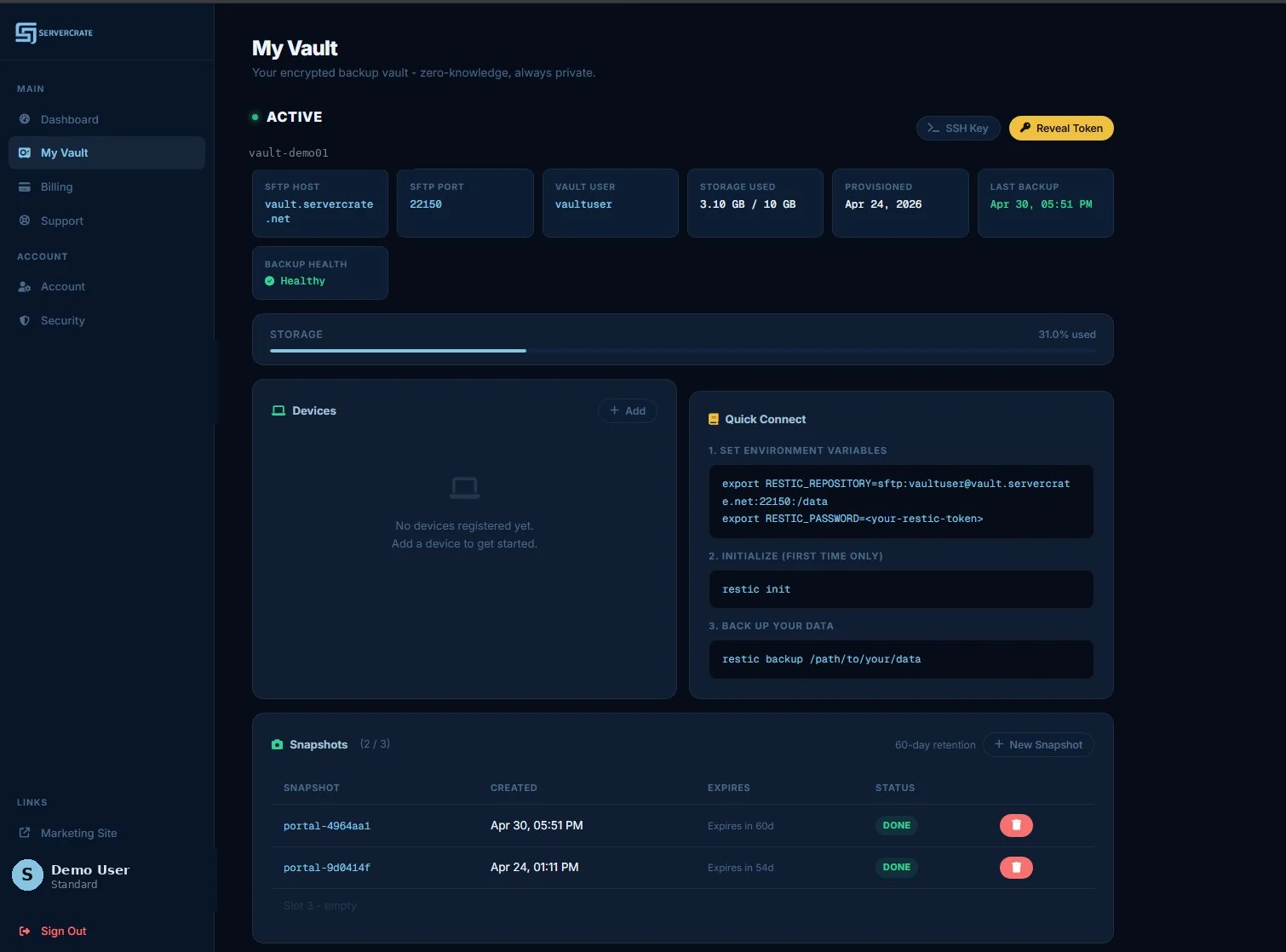Viewport: 1286px width, 952px height.
Task: Create a New Snapshot
Action: (x=1038, y=744)
